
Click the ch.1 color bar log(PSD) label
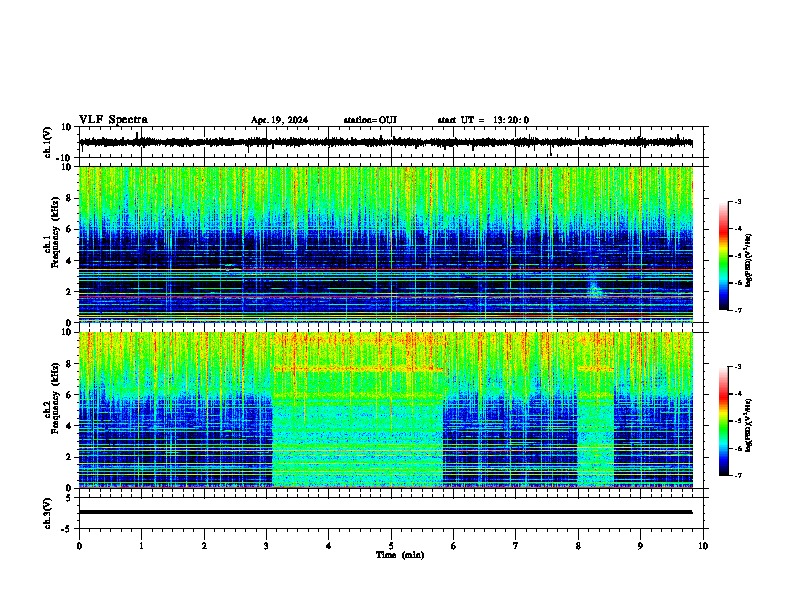(748, 261)
